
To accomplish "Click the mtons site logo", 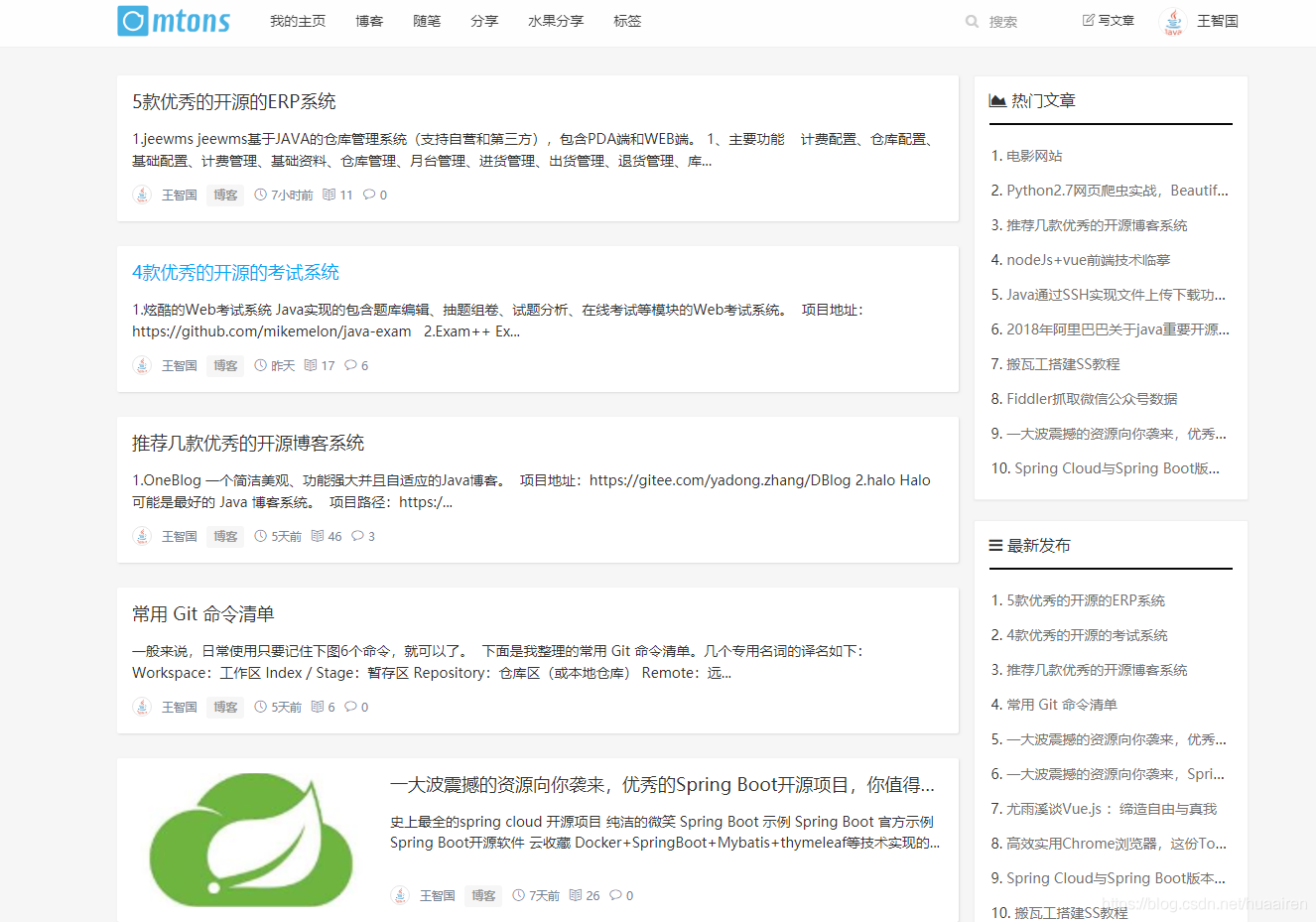I will 173,21.
